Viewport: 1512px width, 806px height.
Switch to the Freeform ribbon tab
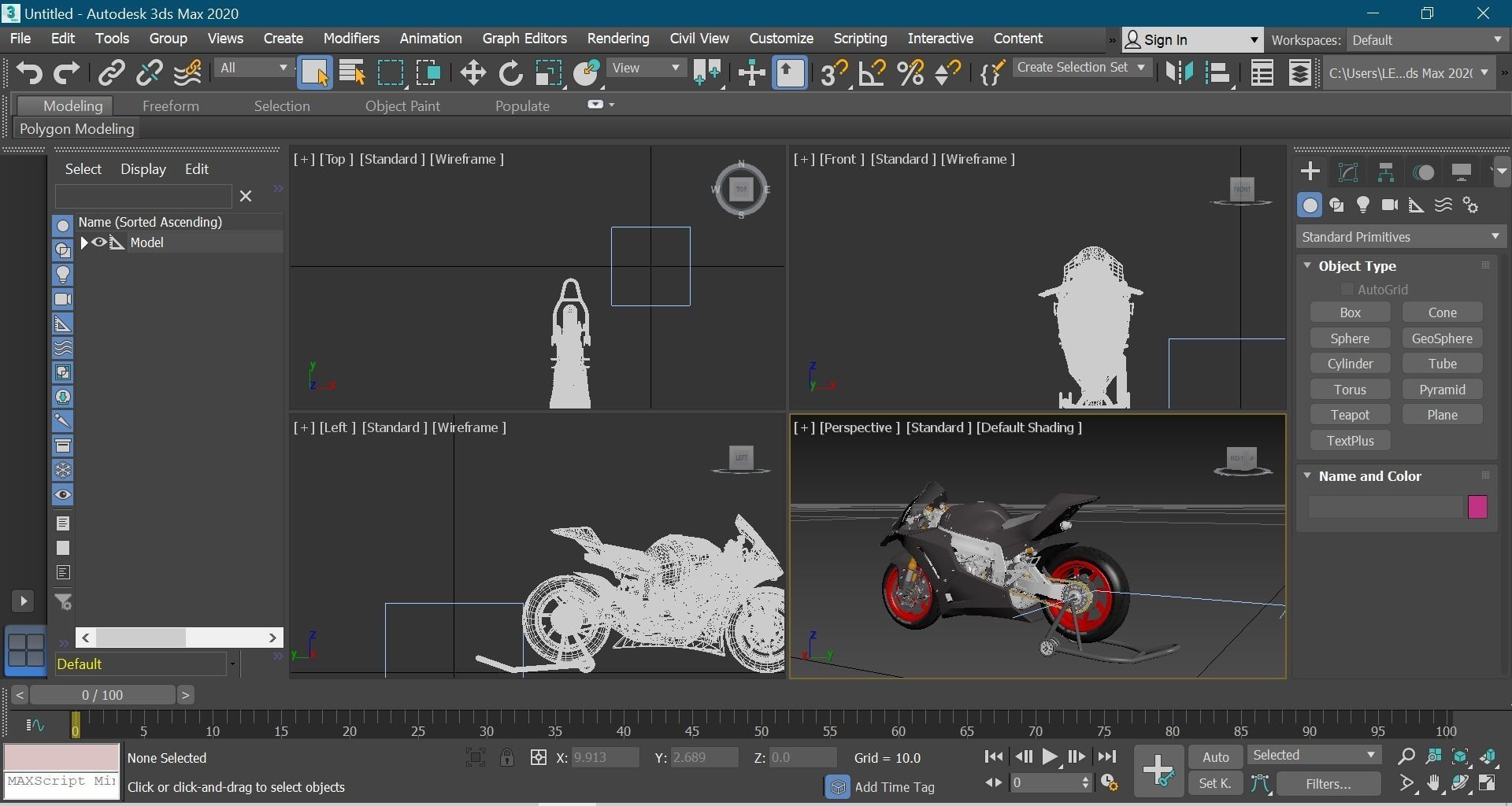coord(171,106)
